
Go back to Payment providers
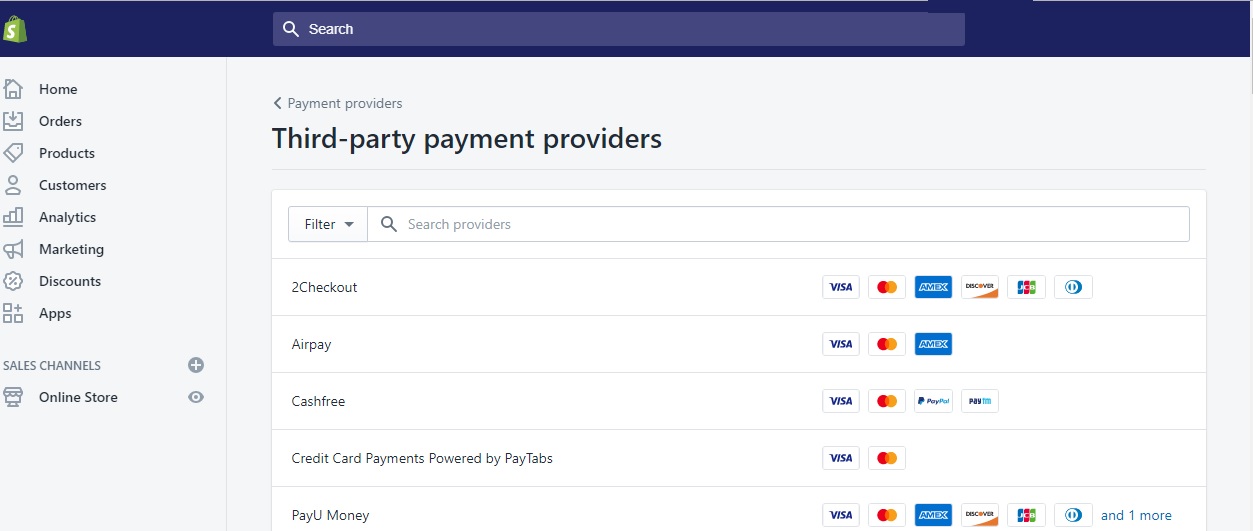[338, 103]
